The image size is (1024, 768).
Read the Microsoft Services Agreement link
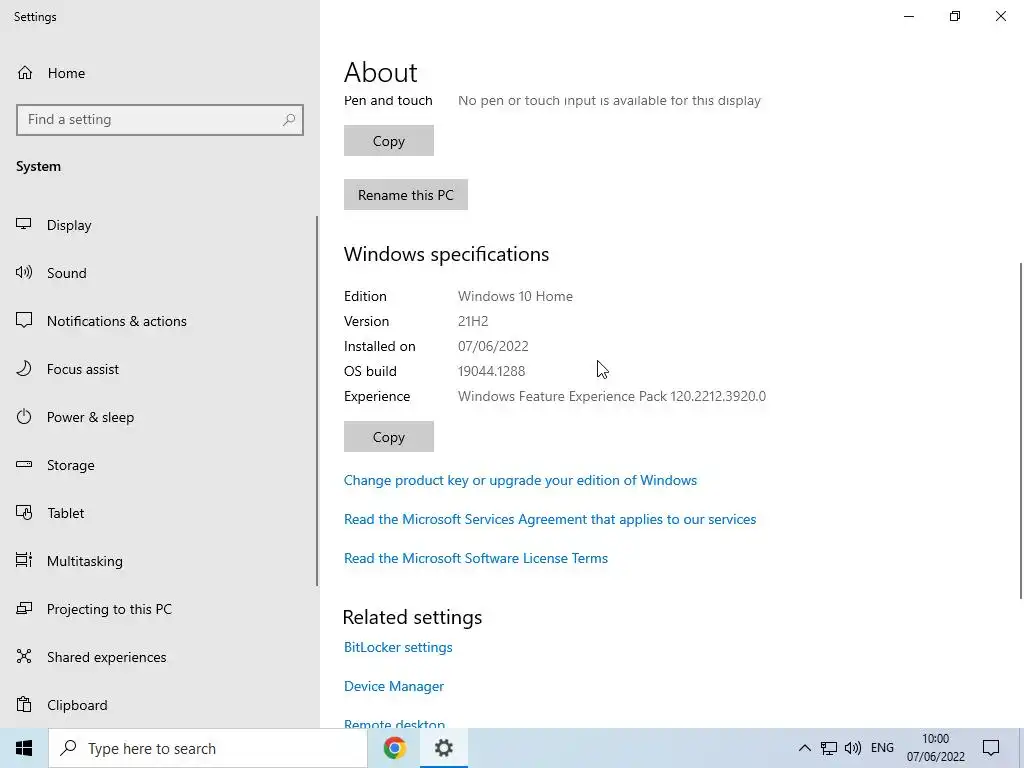550,519
